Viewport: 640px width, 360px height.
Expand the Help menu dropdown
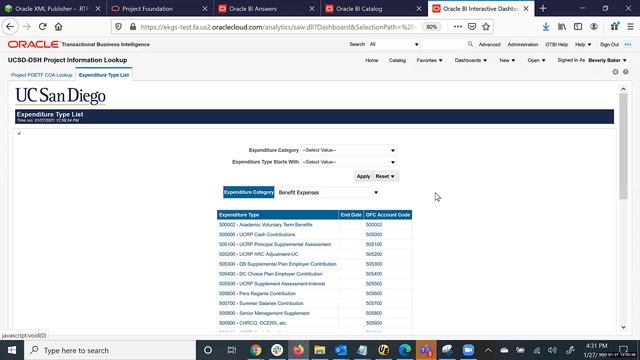pos(583,44)
